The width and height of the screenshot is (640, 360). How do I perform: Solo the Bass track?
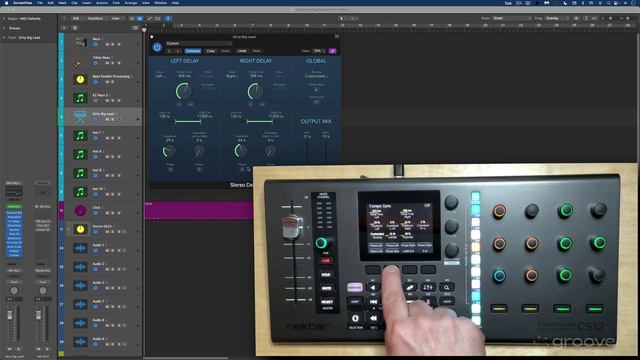pos(113,44)
